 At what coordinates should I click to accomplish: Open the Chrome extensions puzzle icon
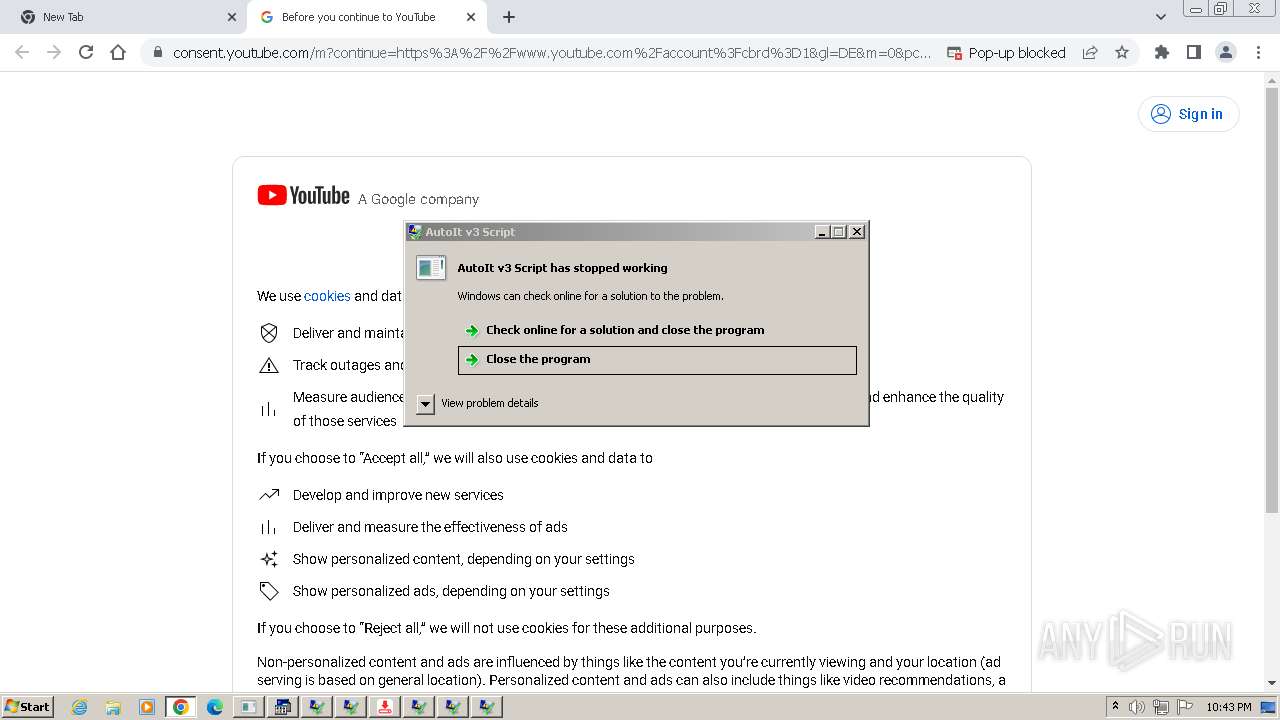1161,52
